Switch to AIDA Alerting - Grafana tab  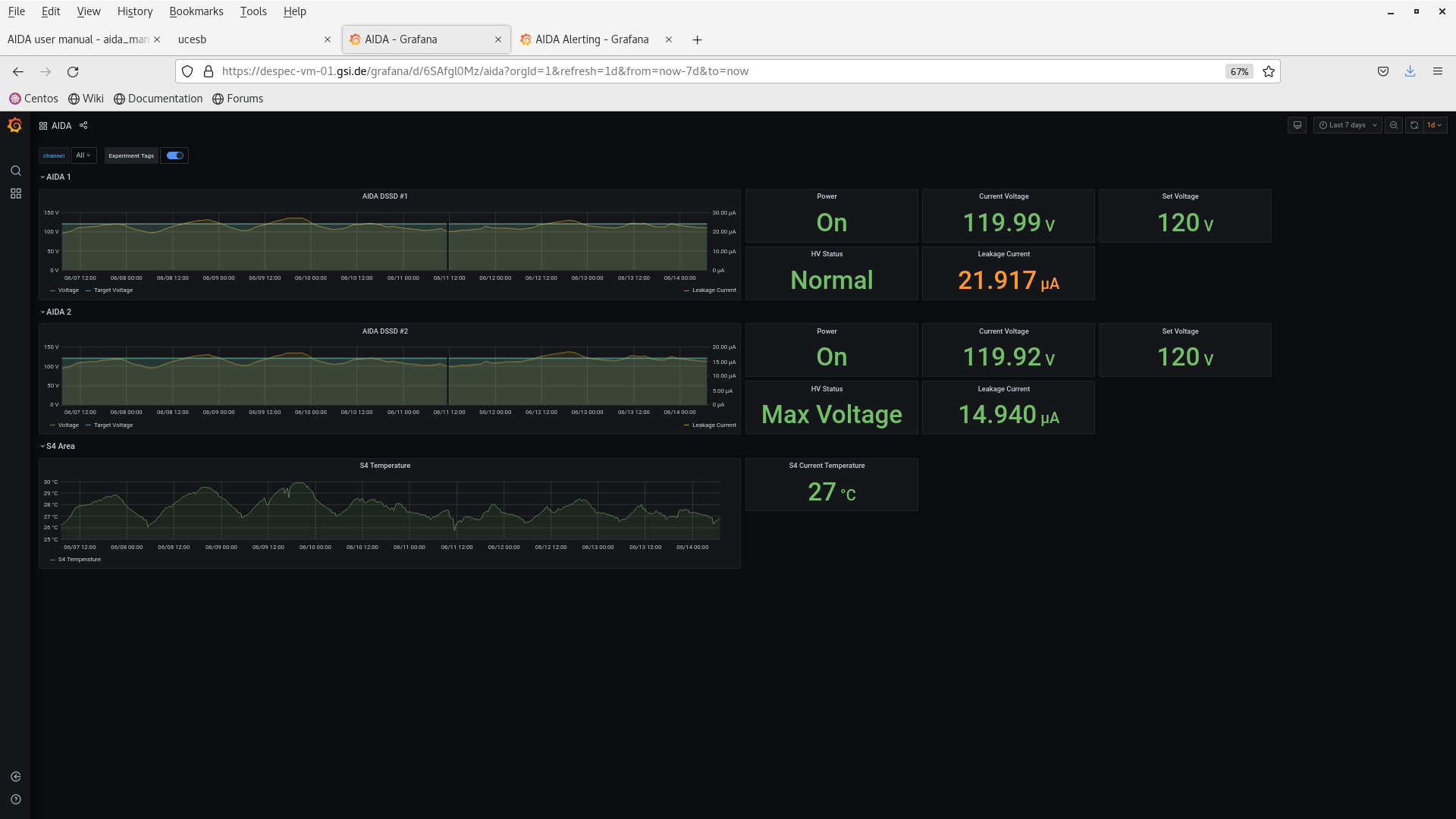[x=591, y=39]
